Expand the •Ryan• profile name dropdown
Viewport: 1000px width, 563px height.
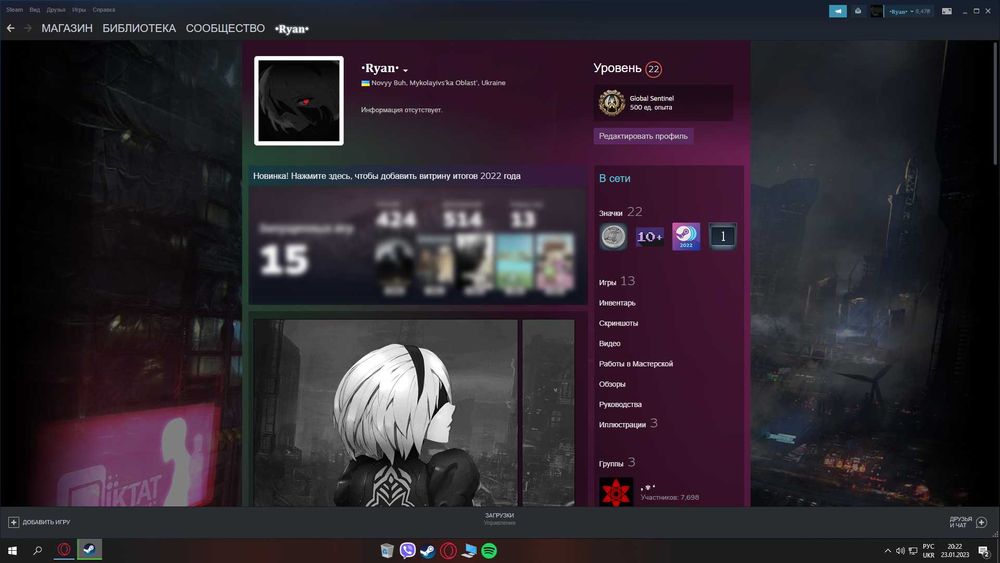[x=406, y=70]
